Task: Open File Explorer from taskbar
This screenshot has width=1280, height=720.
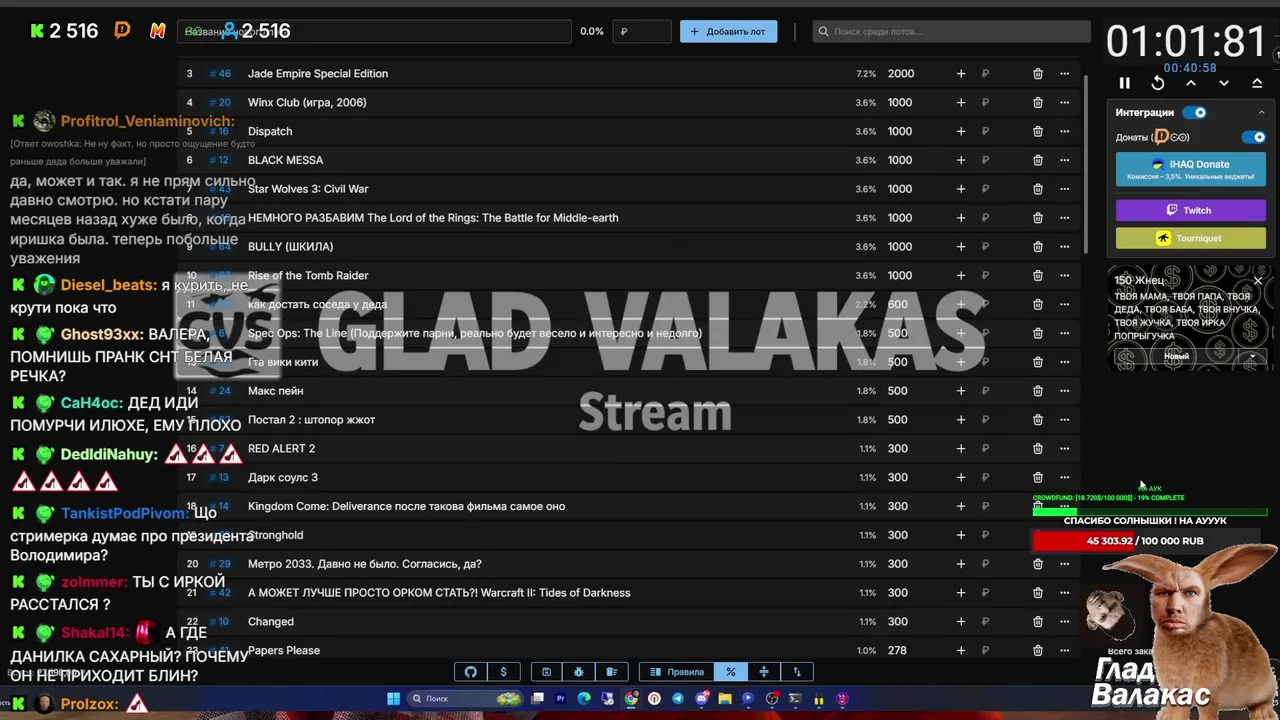Action: [725, 699]
